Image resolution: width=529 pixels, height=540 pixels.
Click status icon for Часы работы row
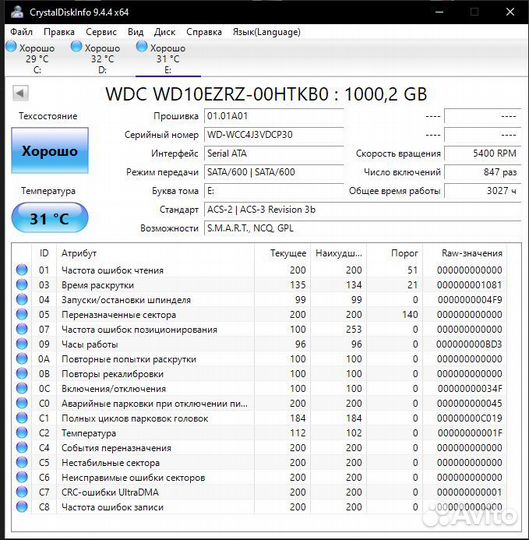22,344
